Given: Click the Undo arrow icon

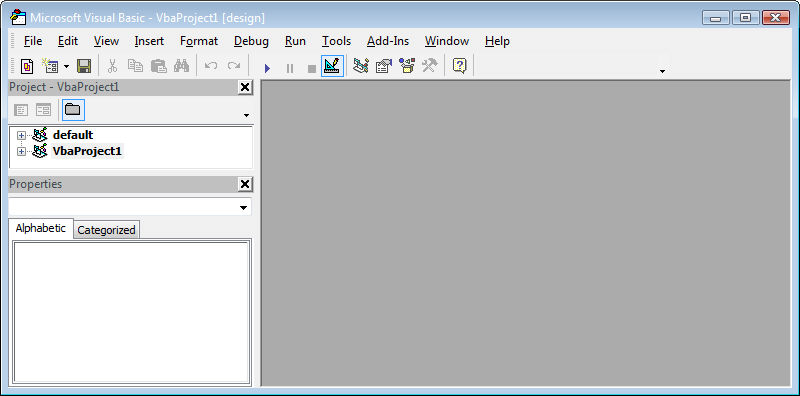Looking at the screenshot, I should (x=211, y=66).
